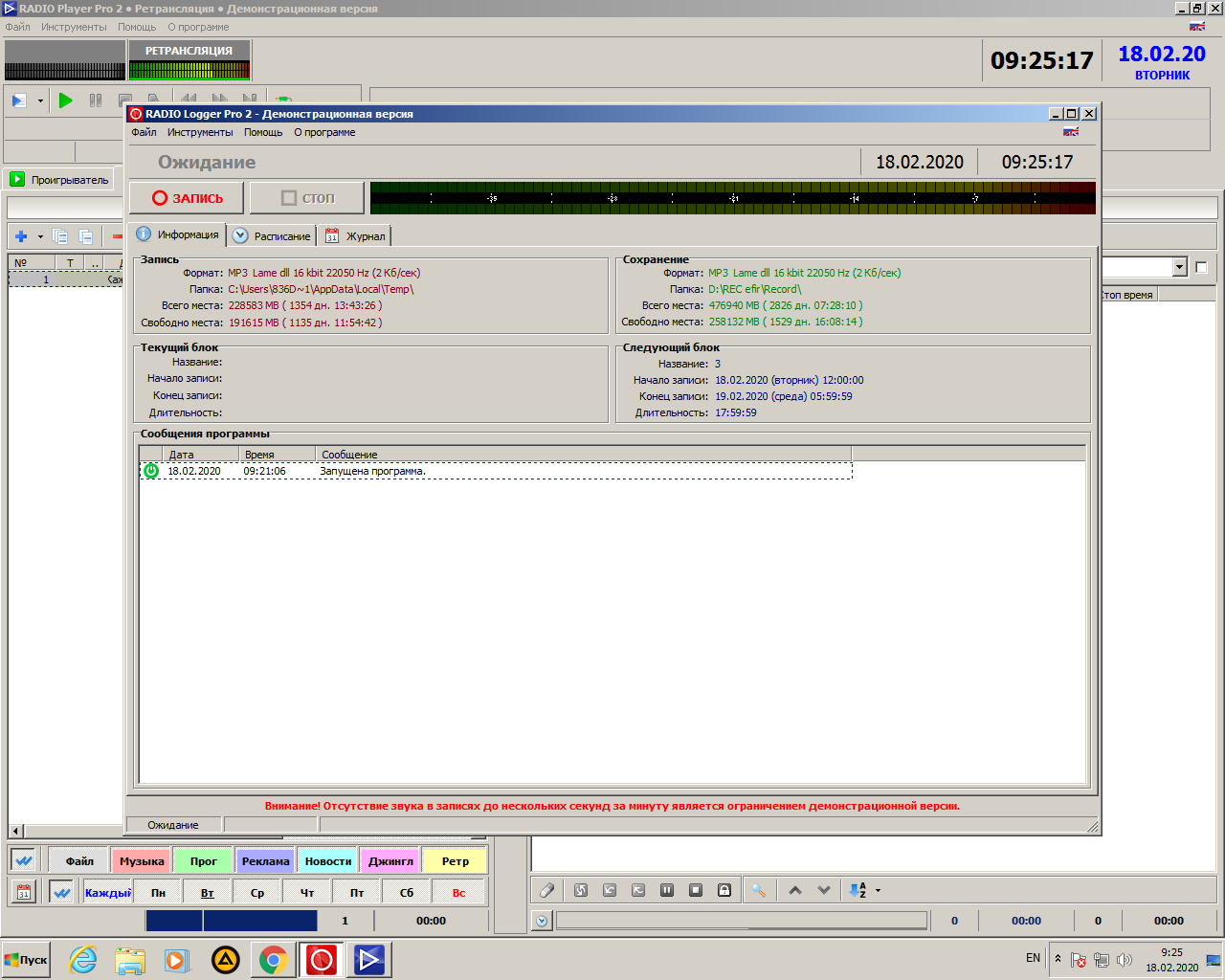Open the playlist file icon in RADIO Player
Image resolution: width=1225 pixels, height=980 pixels.
tap(19, 100)
